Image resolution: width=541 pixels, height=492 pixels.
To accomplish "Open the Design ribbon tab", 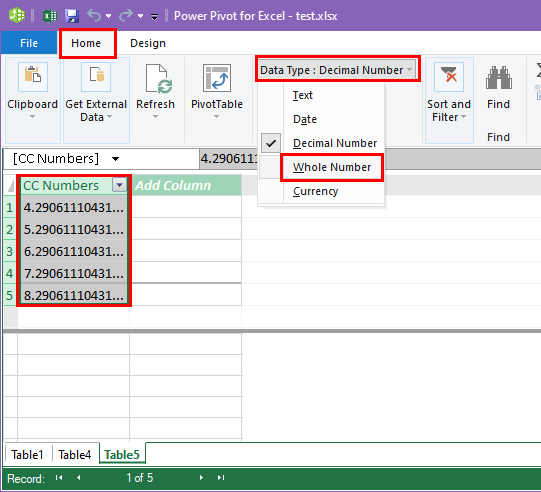I will coord(148,43).
